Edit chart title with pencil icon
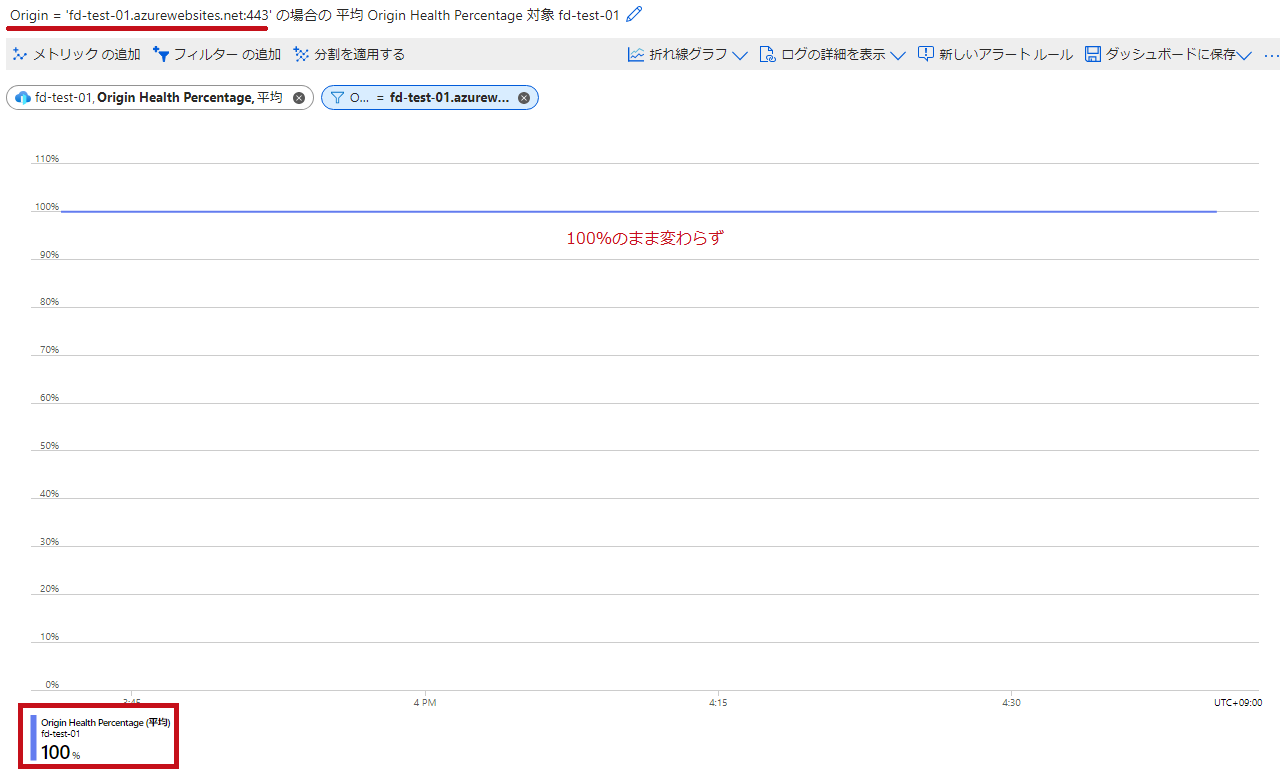This screenshot has width=1280, height=774. tap(634, 15)
